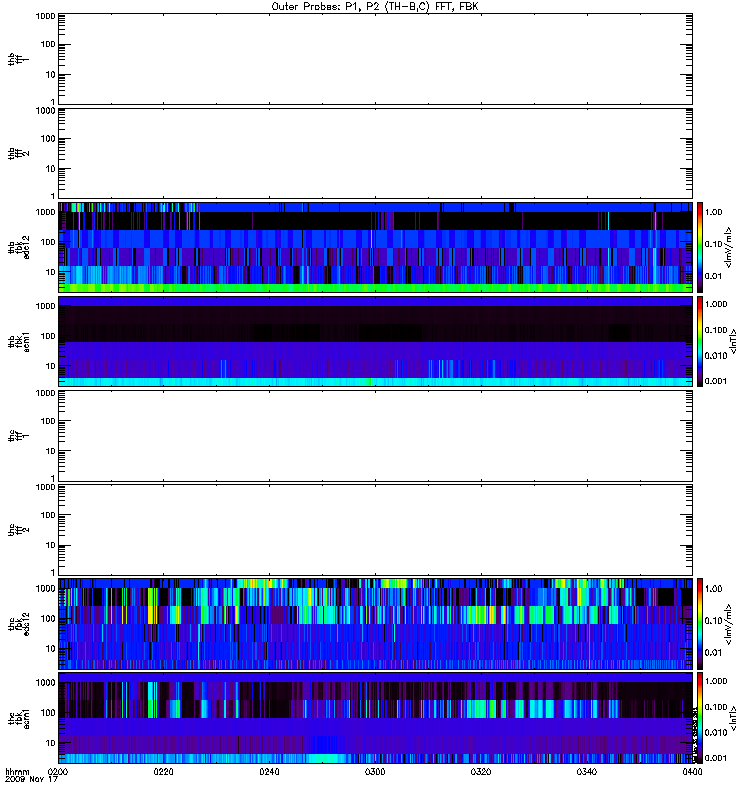The width and height of the screenshot is (750, 800).
Task: Select the thb fbk scm1 color bar
Action: pyautogui.click(x=700, y=341)
